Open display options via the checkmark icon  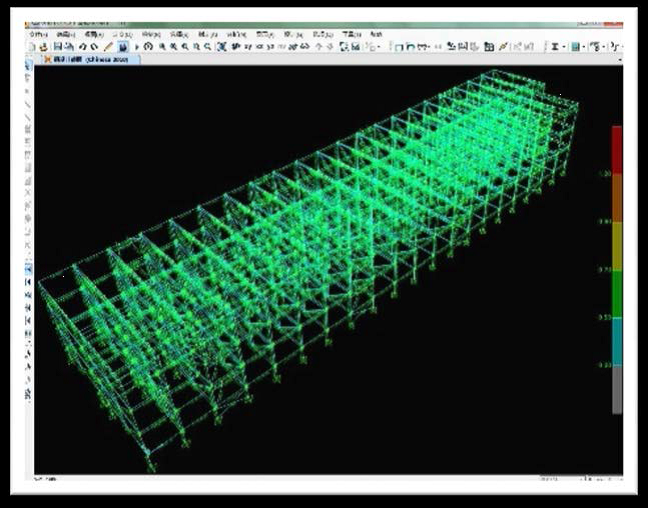(x=355, y=47)
